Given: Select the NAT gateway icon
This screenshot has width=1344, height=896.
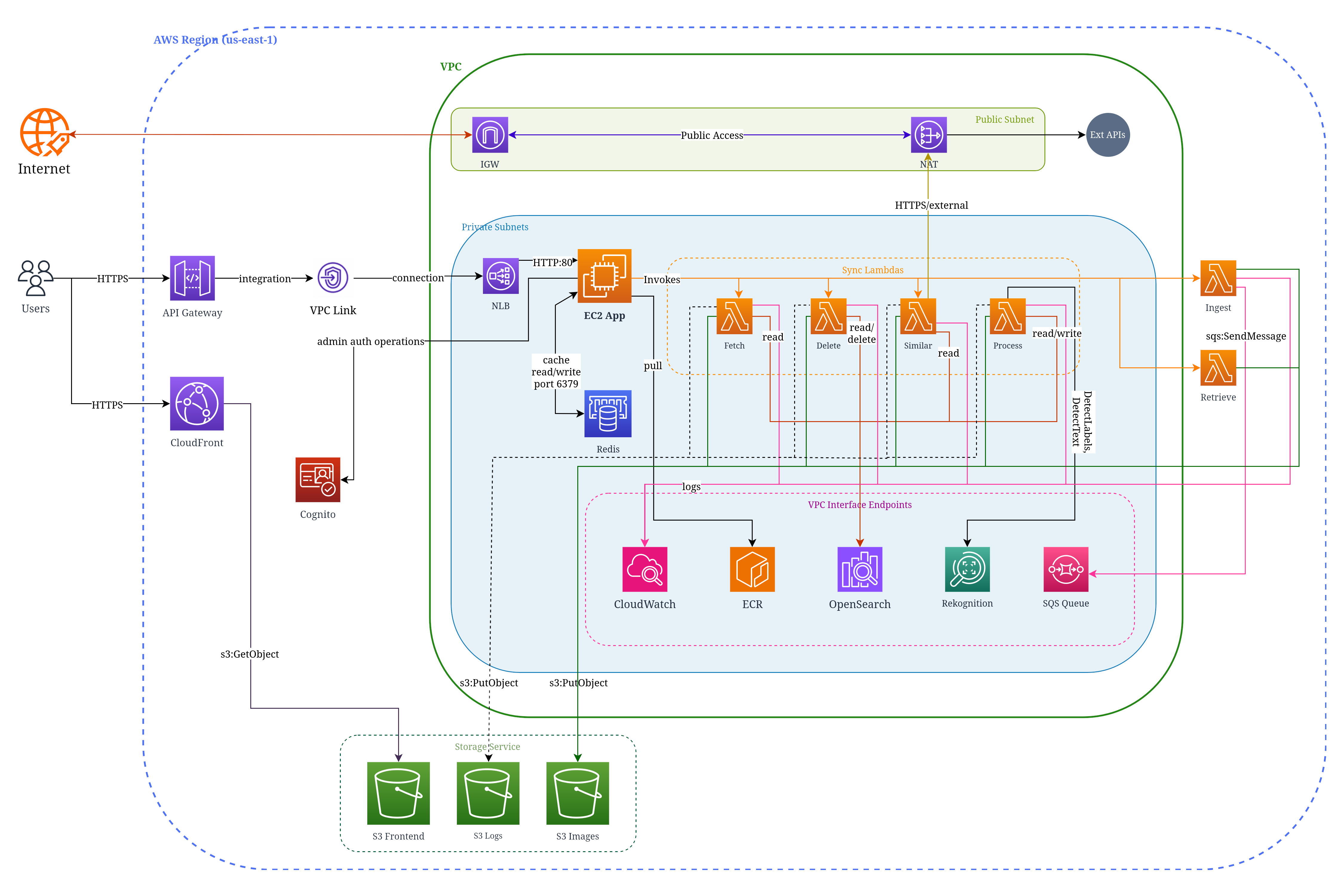Looking at the screenshot, I should 929,135.
